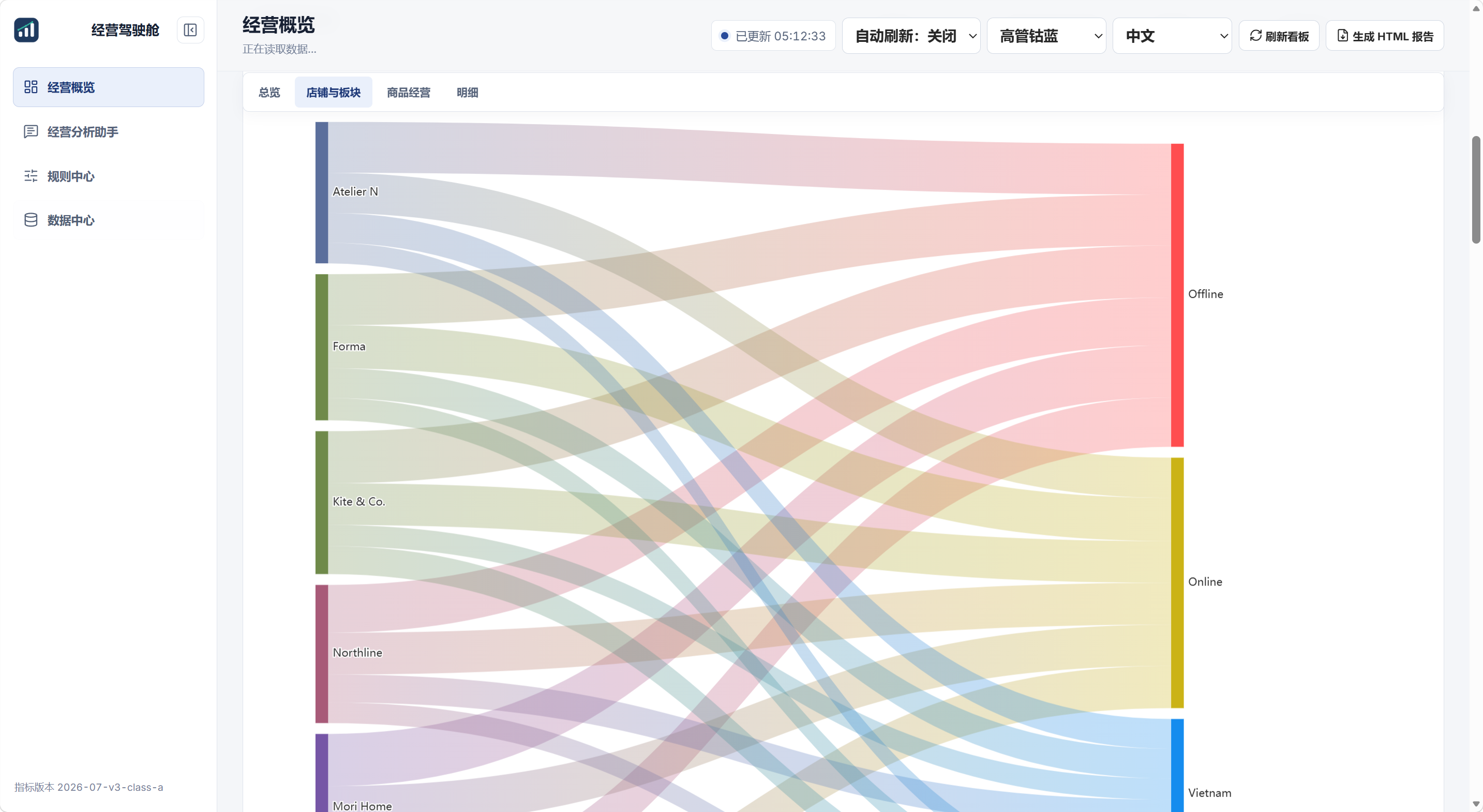Click the red Offline node bar

point(1177,295)
